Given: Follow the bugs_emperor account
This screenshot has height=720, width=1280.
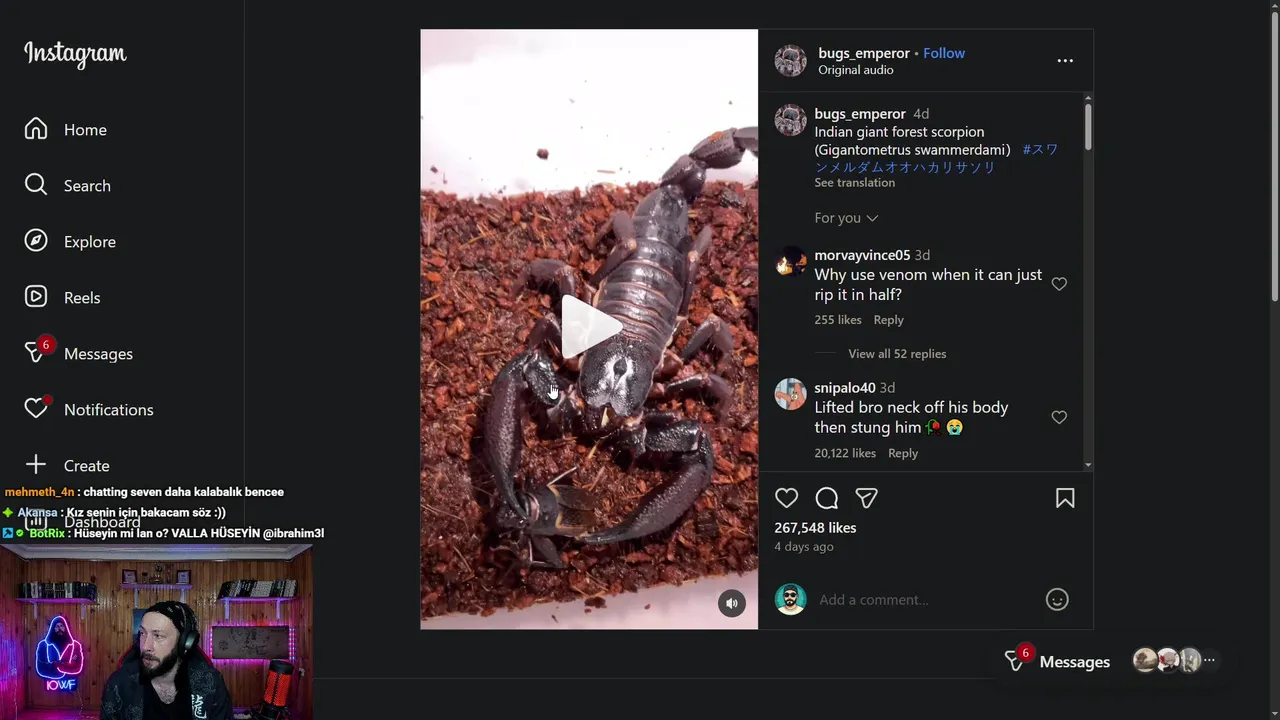Looking at the screenshot, I should click(x=944, y=53).
